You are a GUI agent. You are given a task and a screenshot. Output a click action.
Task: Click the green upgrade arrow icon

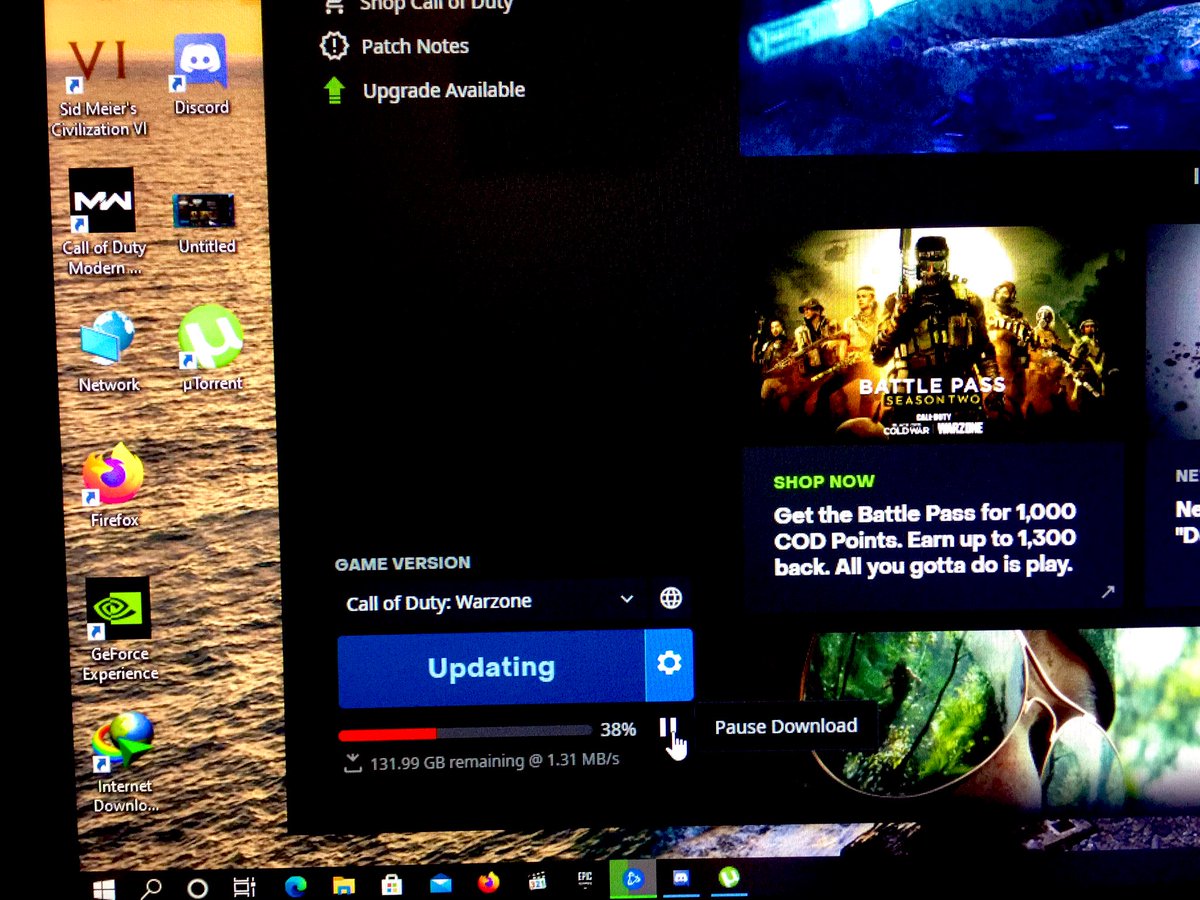coord(334,90)
